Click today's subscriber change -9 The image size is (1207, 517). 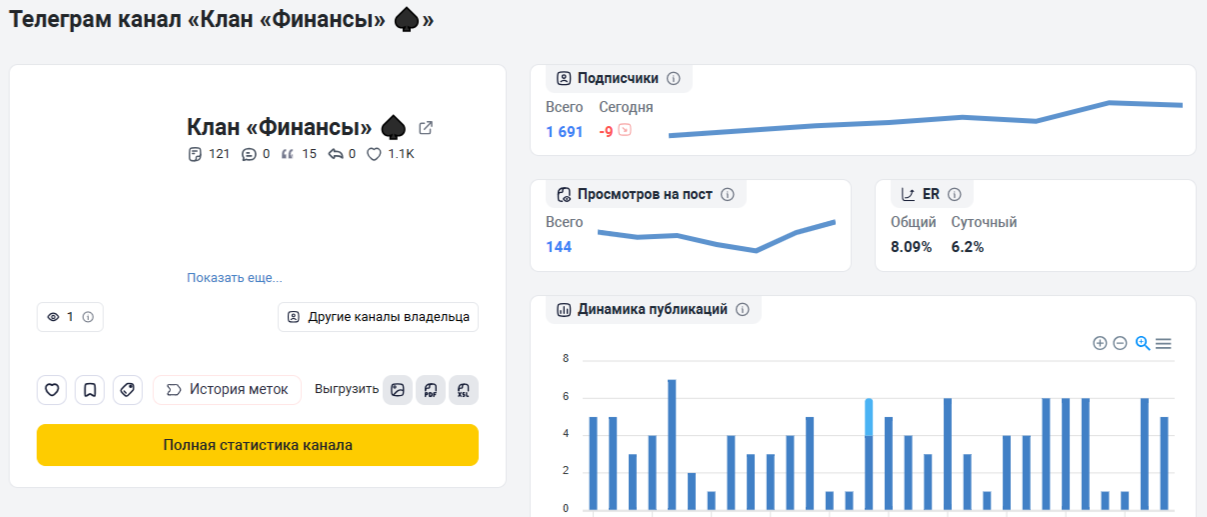point(606,132)
